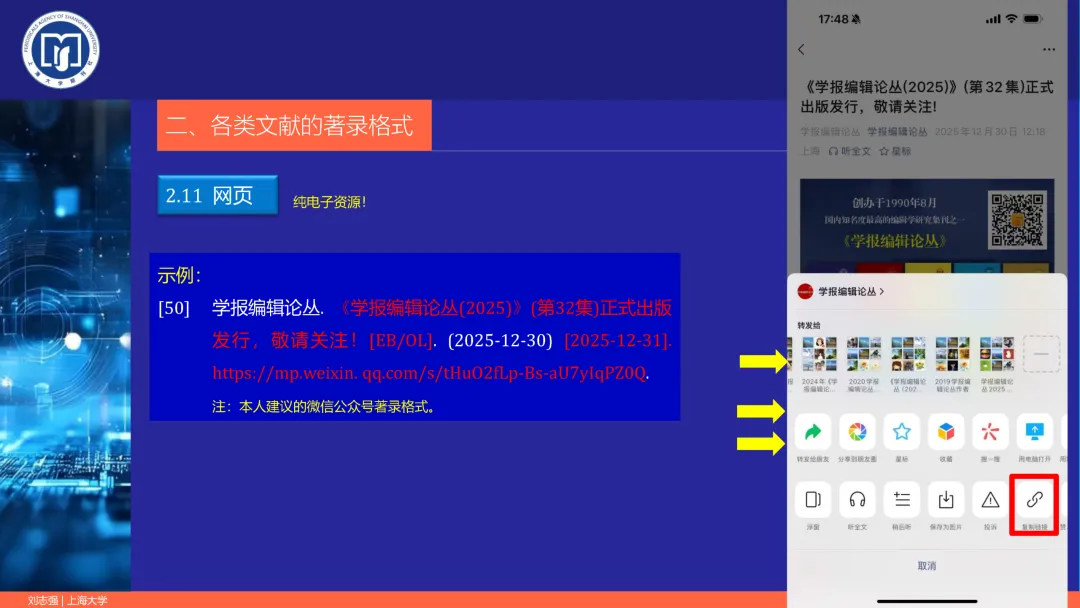Image resolution: width=1080 pixels, height=608 pixels.
Task: Click the [2025-12-31] citation date
Action: tap(617, 340)
